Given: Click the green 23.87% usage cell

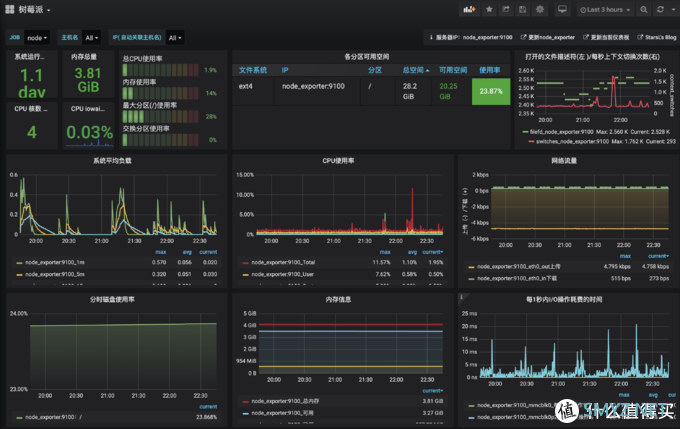Looking at the screenshot, I should (x=491, y=91).
